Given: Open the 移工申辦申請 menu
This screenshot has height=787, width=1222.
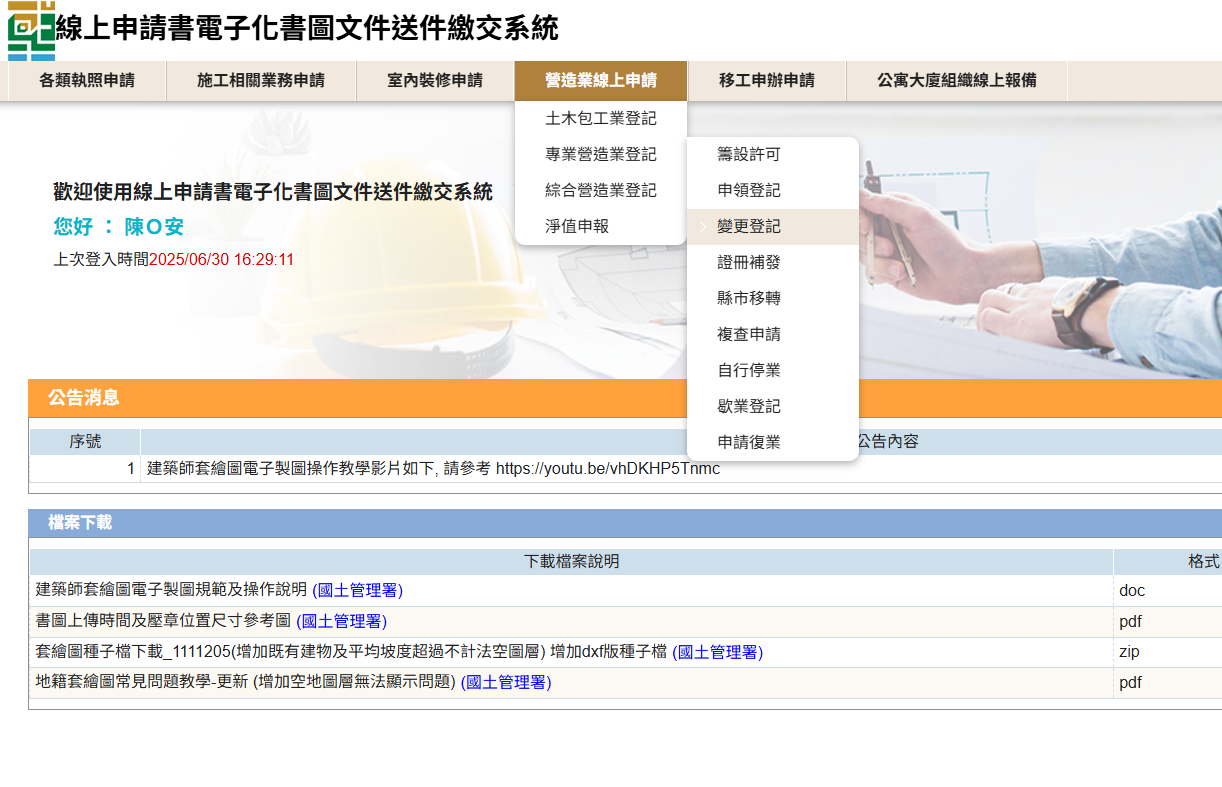Looking at the screenshot, I should click(x=766, y=81).
